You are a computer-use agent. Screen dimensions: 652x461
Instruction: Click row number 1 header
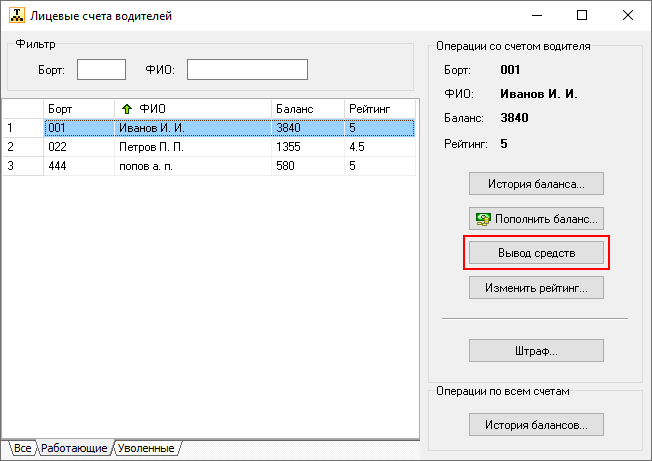23,128
